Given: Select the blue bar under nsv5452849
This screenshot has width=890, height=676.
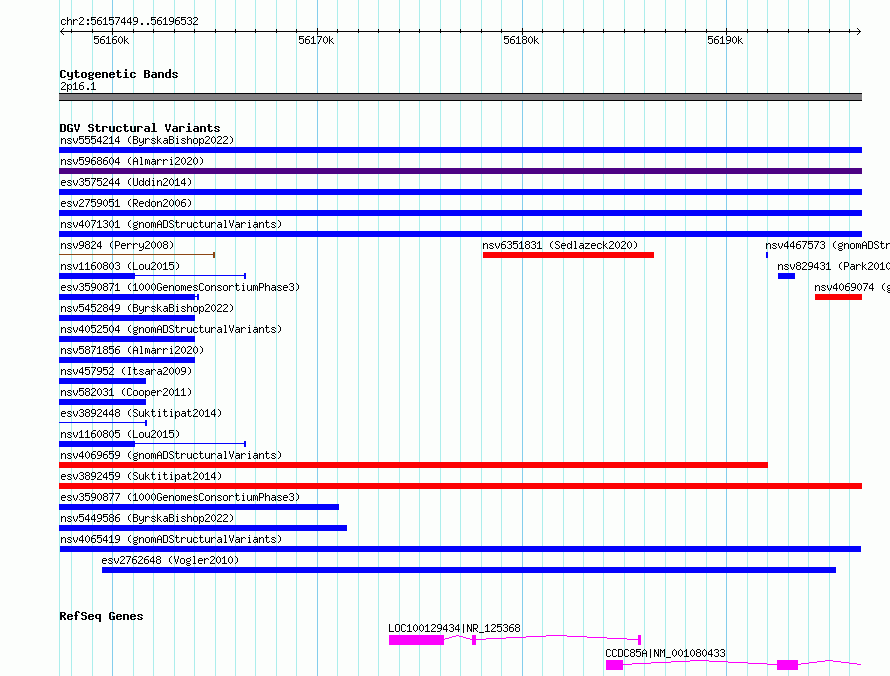Looking at the screenshot, I should (127, 318).
